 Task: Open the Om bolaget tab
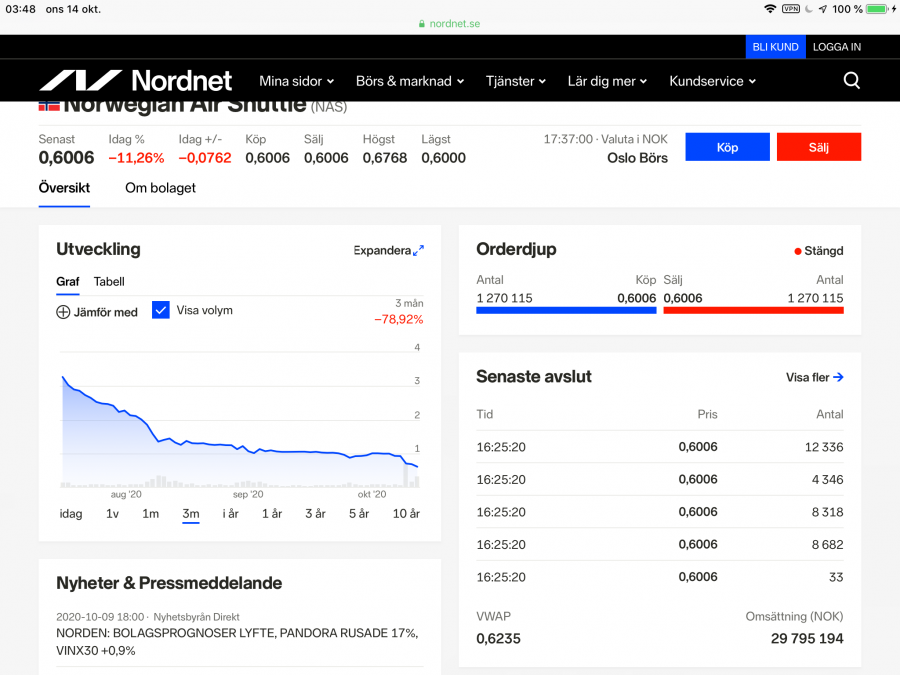pyautogui.click(x=160, y=188)
